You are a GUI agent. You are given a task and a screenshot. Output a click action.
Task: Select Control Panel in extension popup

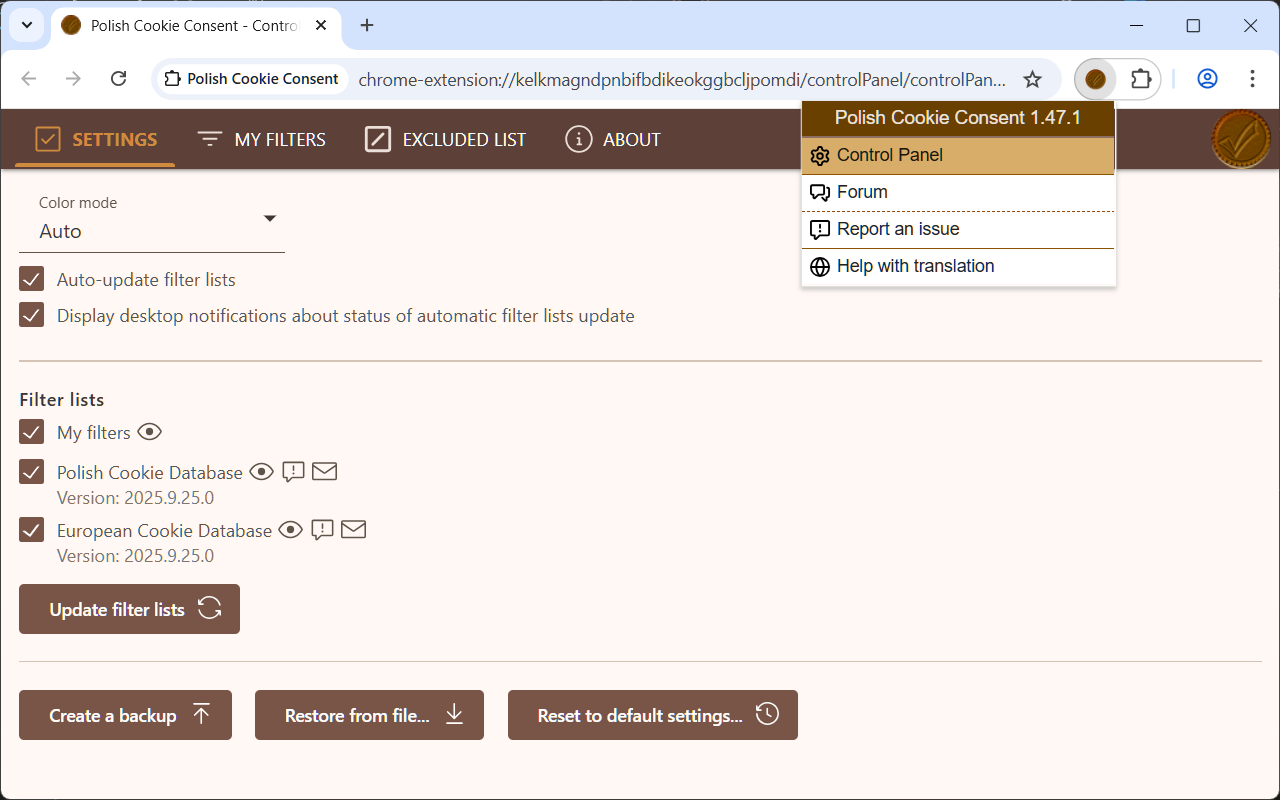coord(958,155)
